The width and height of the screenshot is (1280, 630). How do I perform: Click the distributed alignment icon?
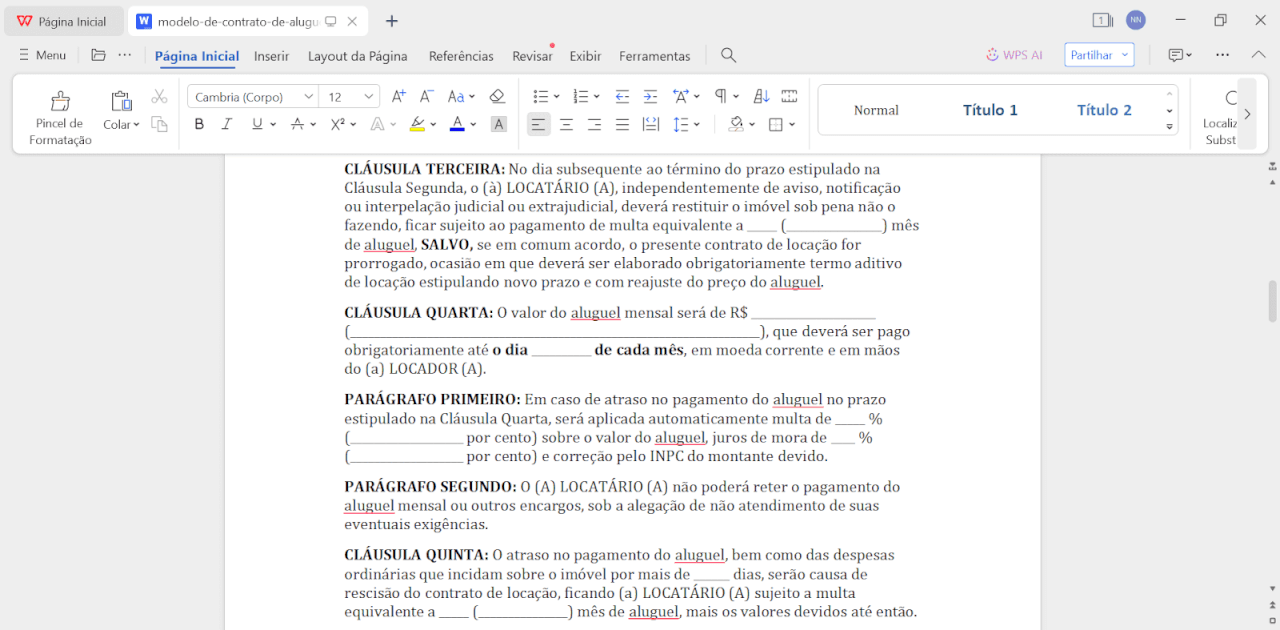[x=650, y=124]
